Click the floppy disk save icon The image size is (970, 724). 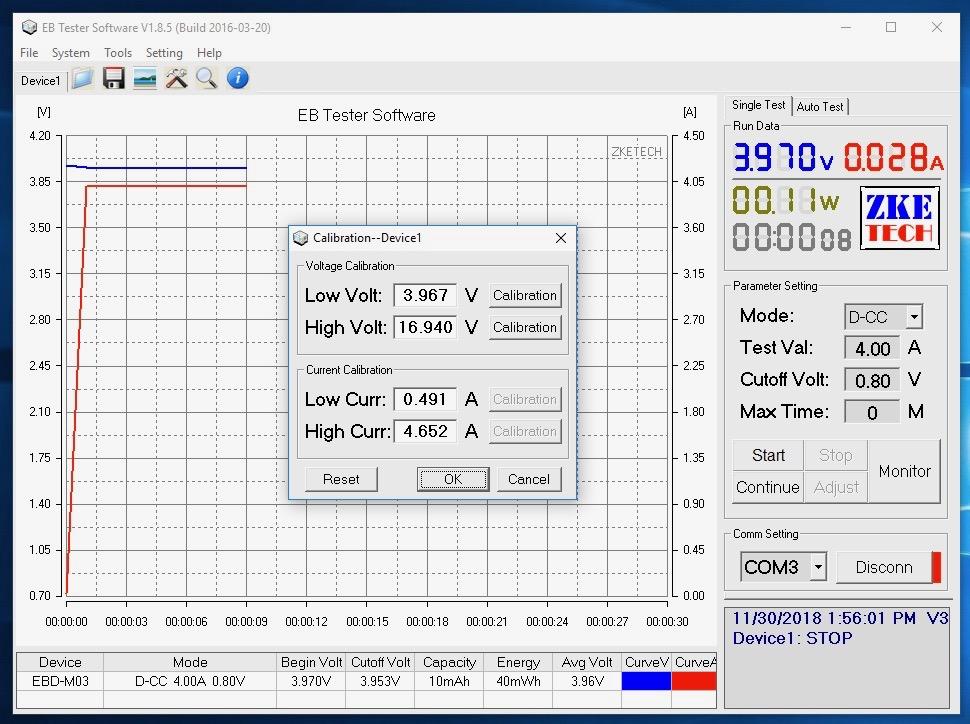pyautogui.click(x=113, y=79)
